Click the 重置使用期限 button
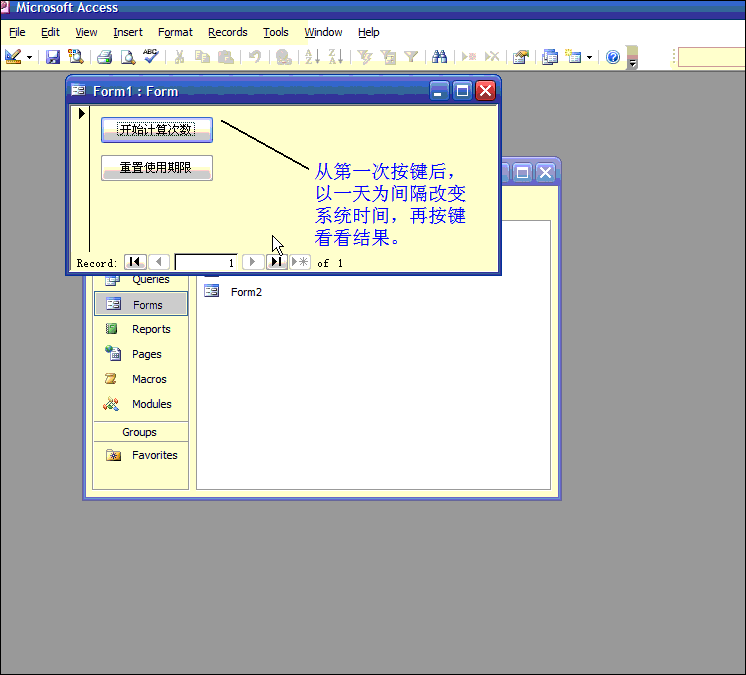Viewport: 746px width, 675px height. [x=157, y=168]
